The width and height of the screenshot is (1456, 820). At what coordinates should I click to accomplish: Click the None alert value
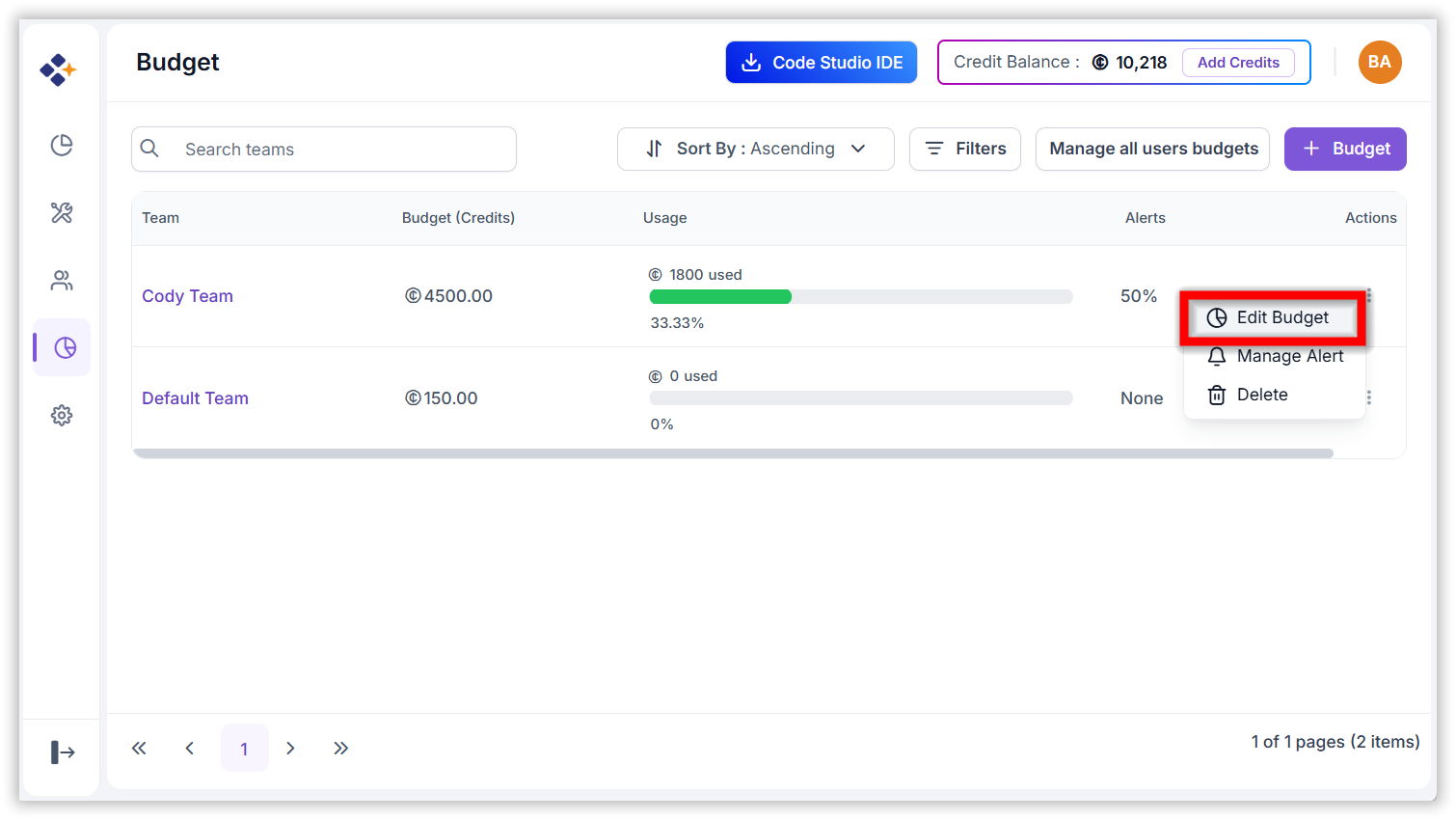click(x=1142, y=398)
